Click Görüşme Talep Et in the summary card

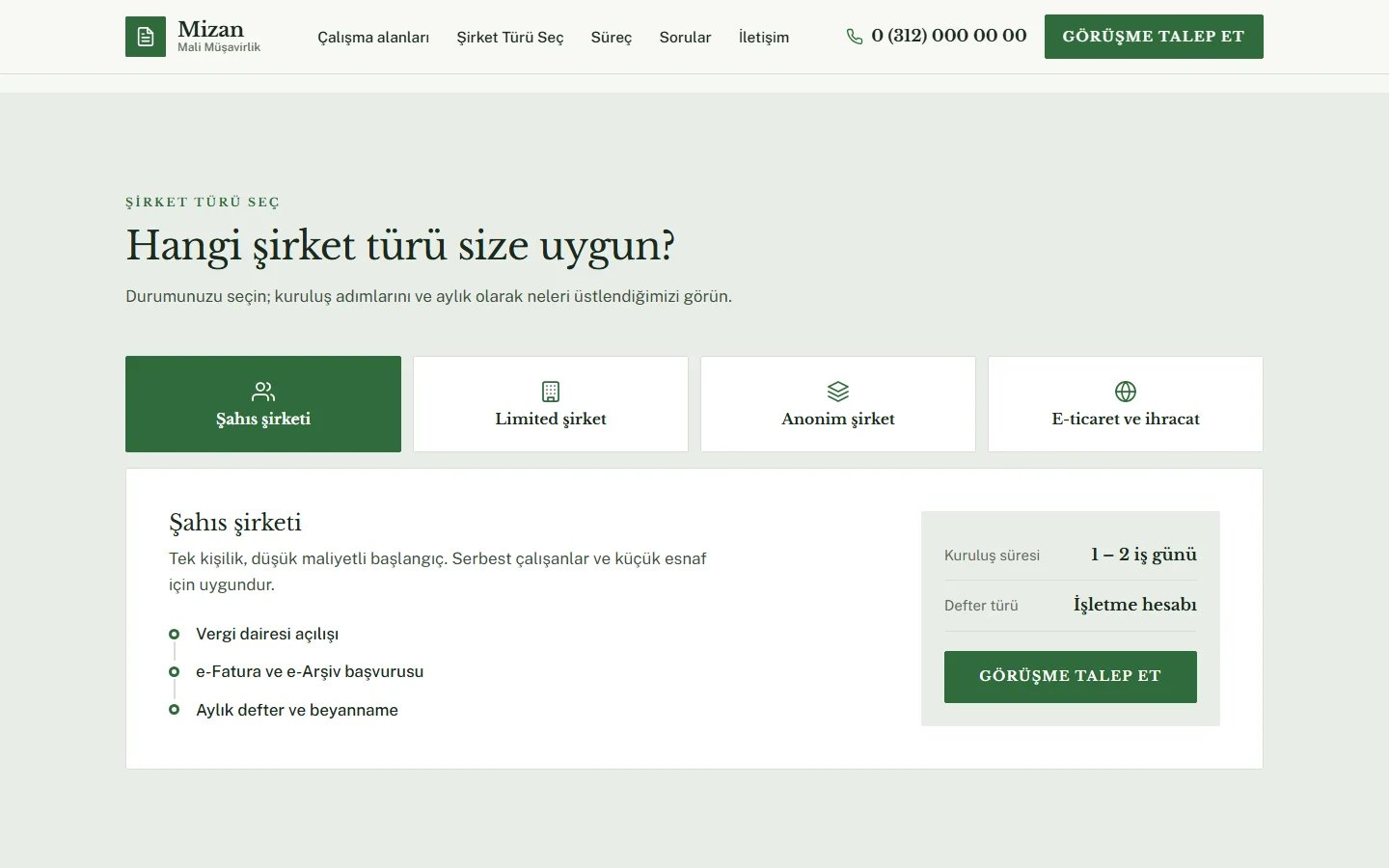tap(1071, 677)
